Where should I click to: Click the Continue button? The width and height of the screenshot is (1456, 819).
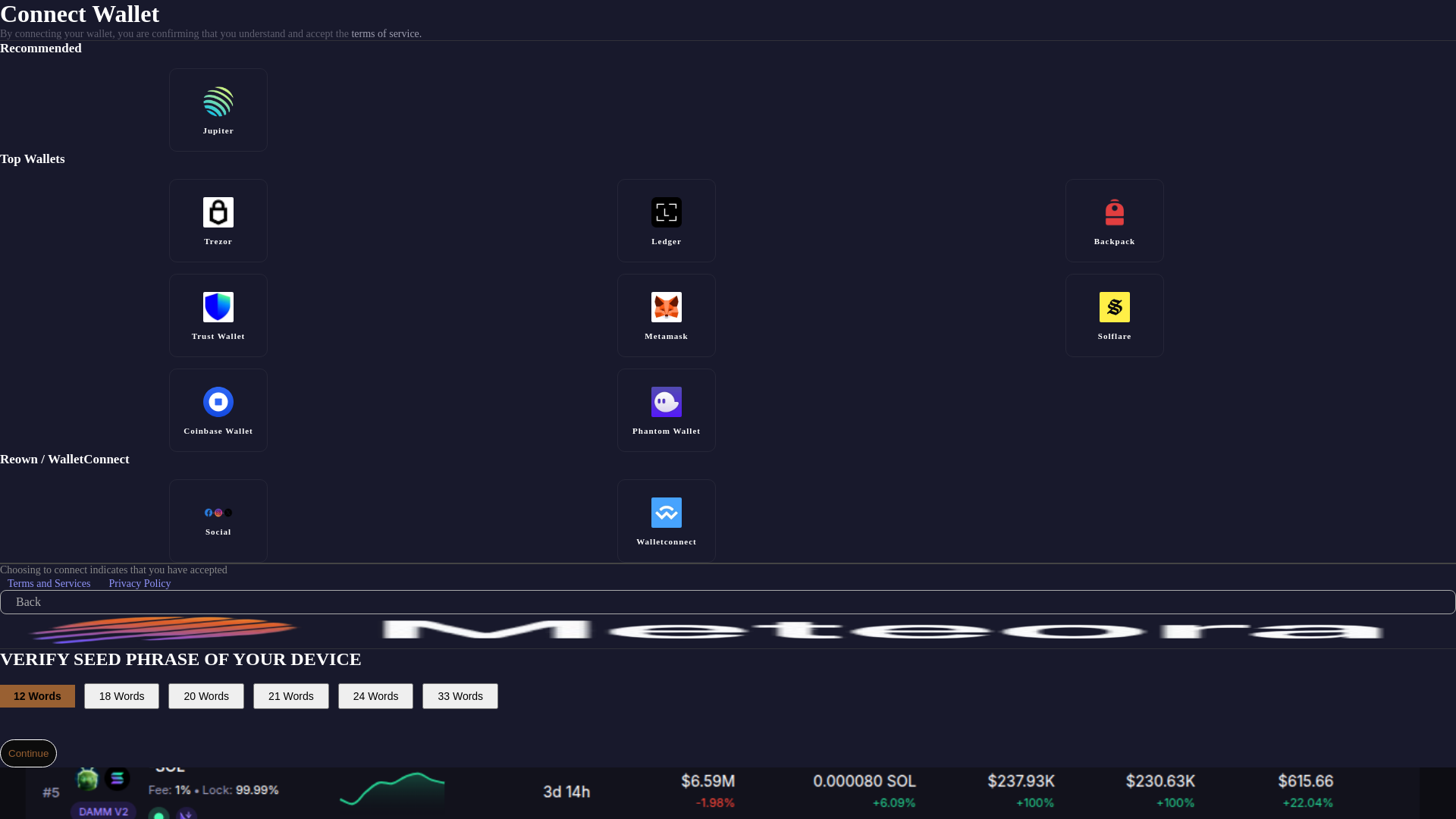[28, 753]
